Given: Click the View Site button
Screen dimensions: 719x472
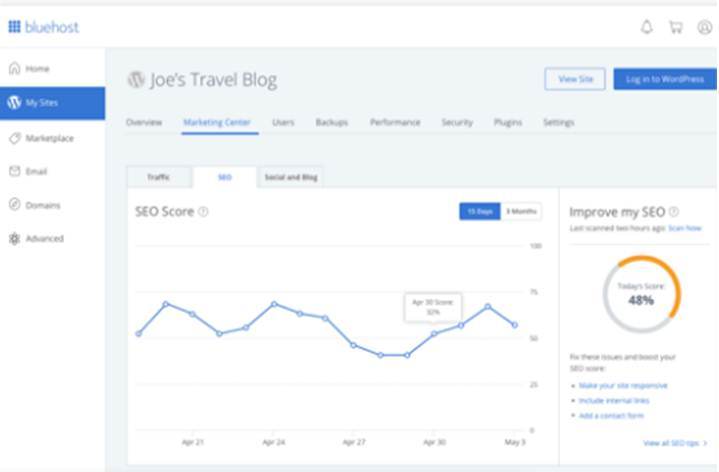Looking at the screenshot, I should pos(575,79).
